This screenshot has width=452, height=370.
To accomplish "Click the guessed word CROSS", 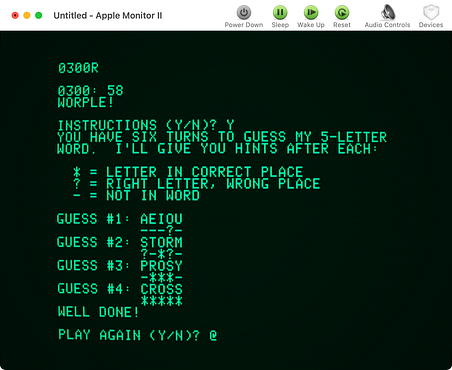I will coord(161,289).
